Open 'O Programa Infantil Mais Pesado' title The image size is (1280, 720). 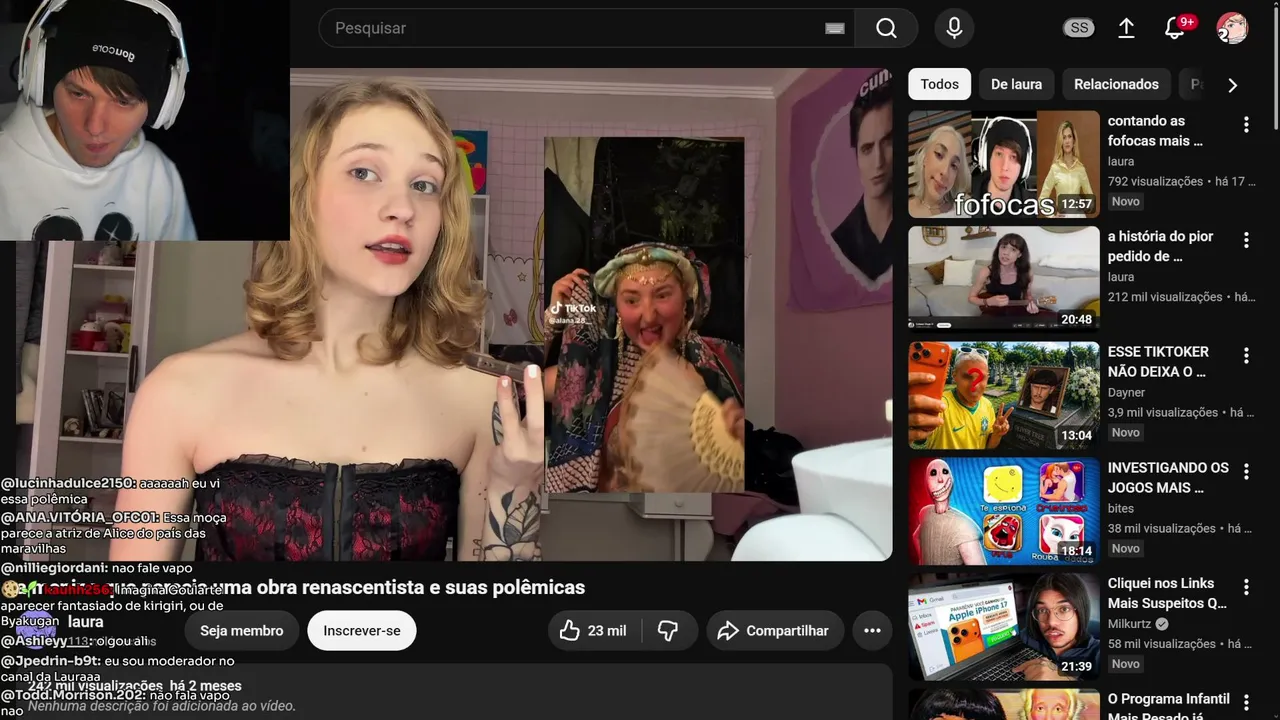1168,707
